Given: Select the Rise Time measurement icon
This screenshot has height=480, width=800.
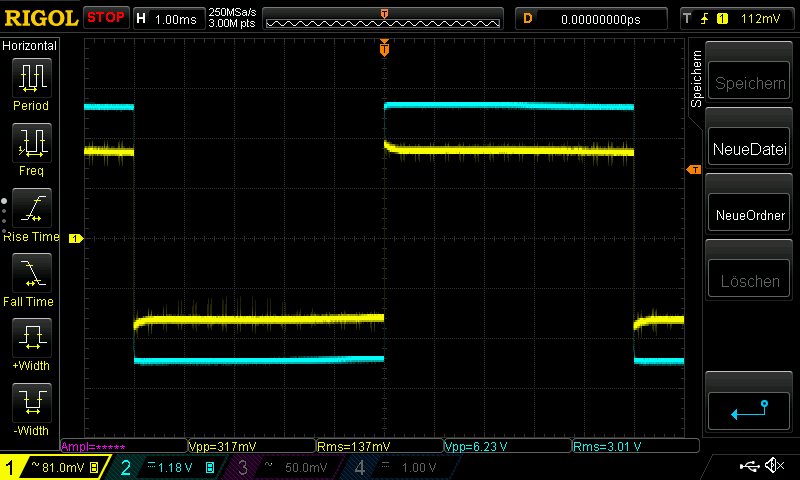Looking at the screenshot, I should [x=32, y=208].
